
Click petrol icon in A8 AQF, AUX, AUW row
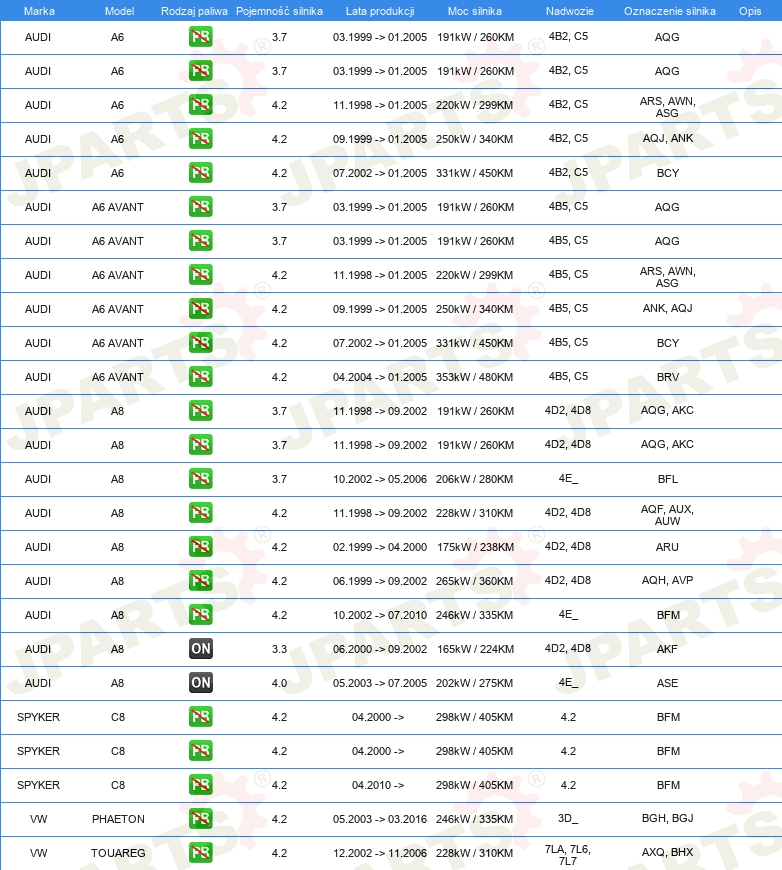[x=200, y=513]
